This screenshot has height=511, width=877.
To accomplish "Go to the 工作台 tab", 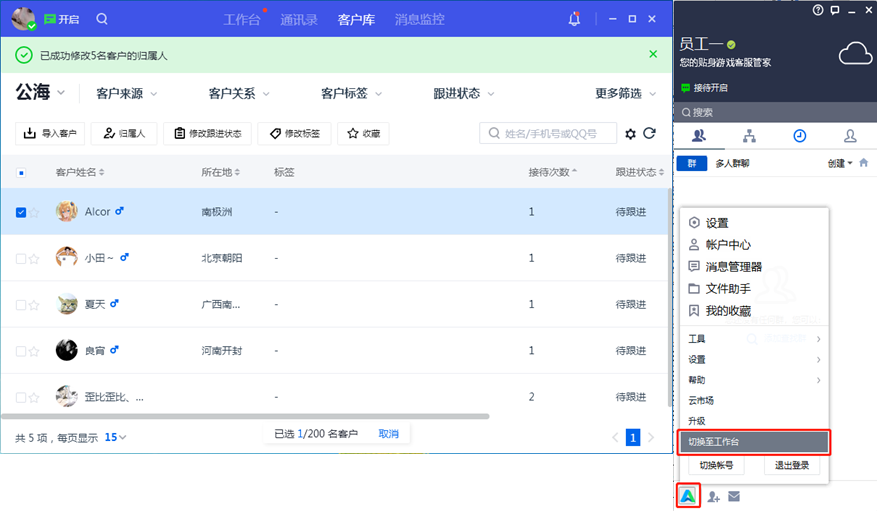I will click(242, 20).
